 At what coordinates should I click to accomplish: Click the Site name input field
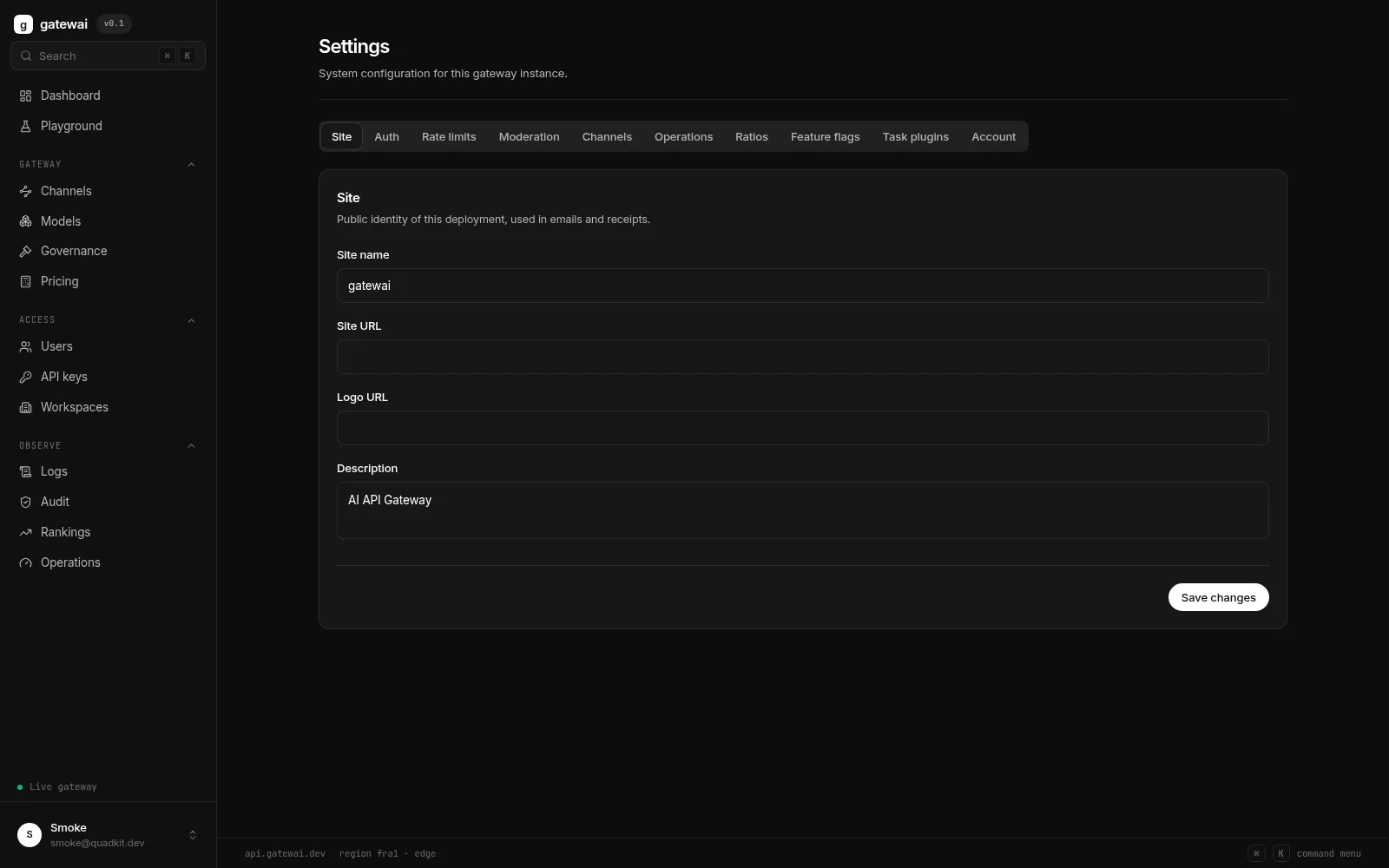click(x=803, y=286)
